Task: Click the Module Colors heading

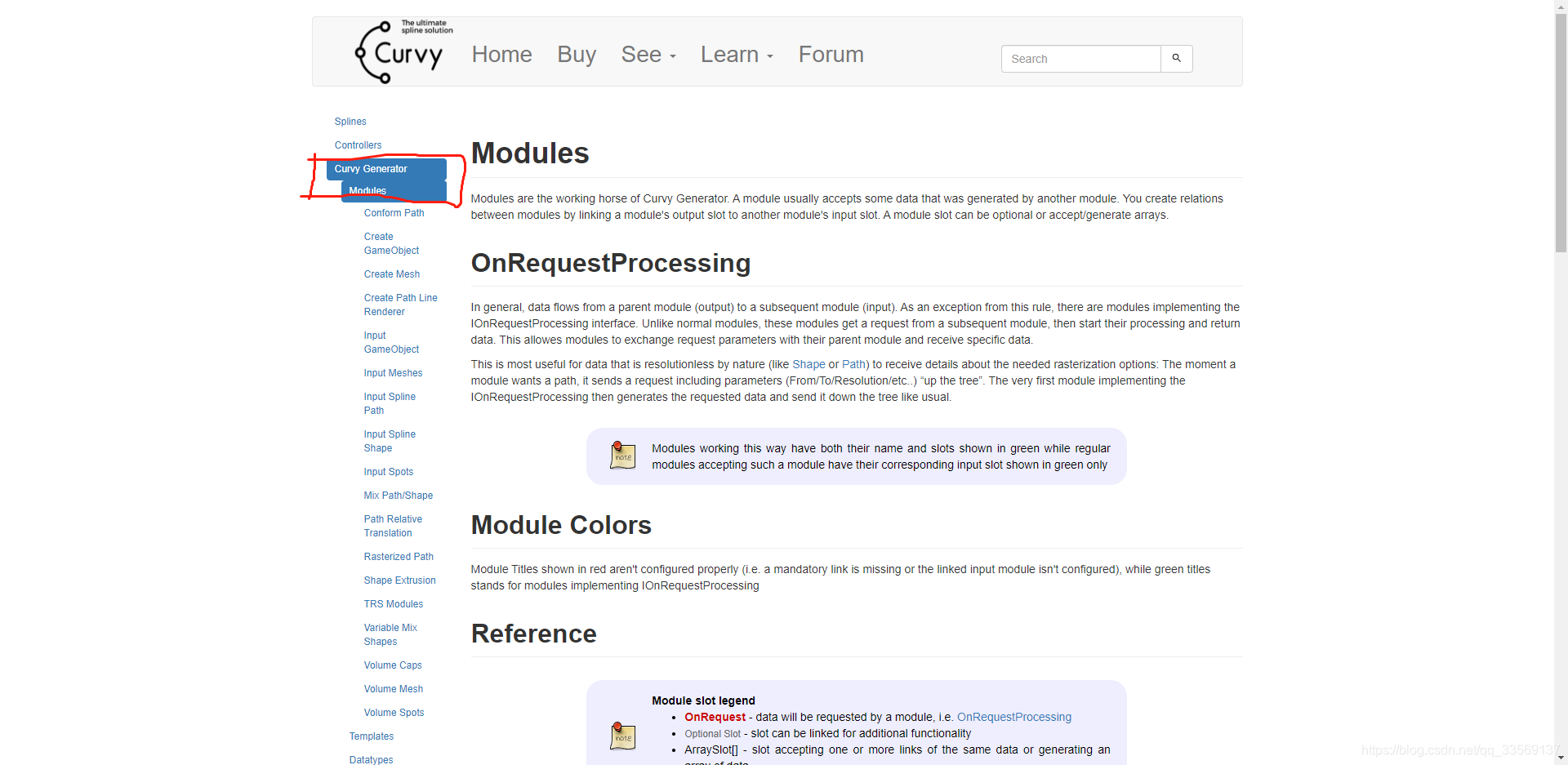Action: [x=561, y=525]
